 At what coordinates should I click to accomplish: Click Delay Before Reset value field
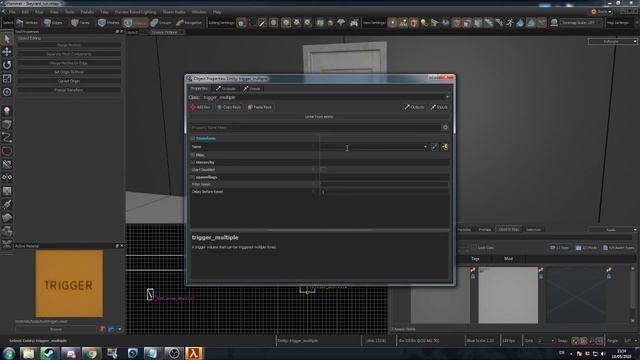click(x=384, y=192)
